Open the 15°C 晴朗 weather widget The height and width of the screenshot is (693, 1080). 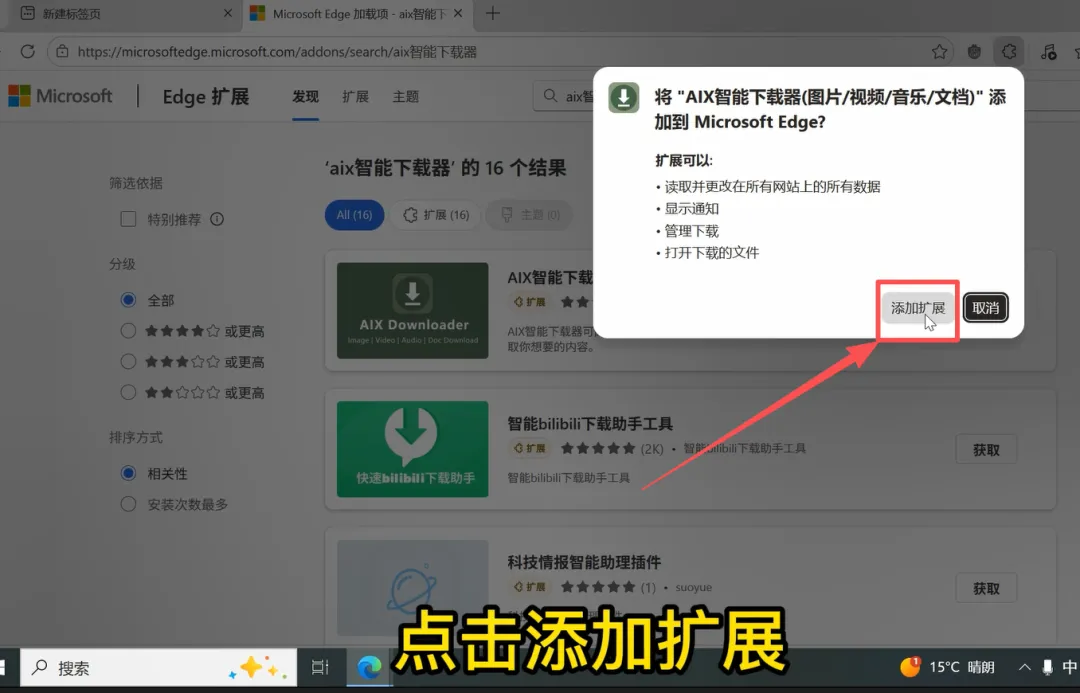pos(947,667)
